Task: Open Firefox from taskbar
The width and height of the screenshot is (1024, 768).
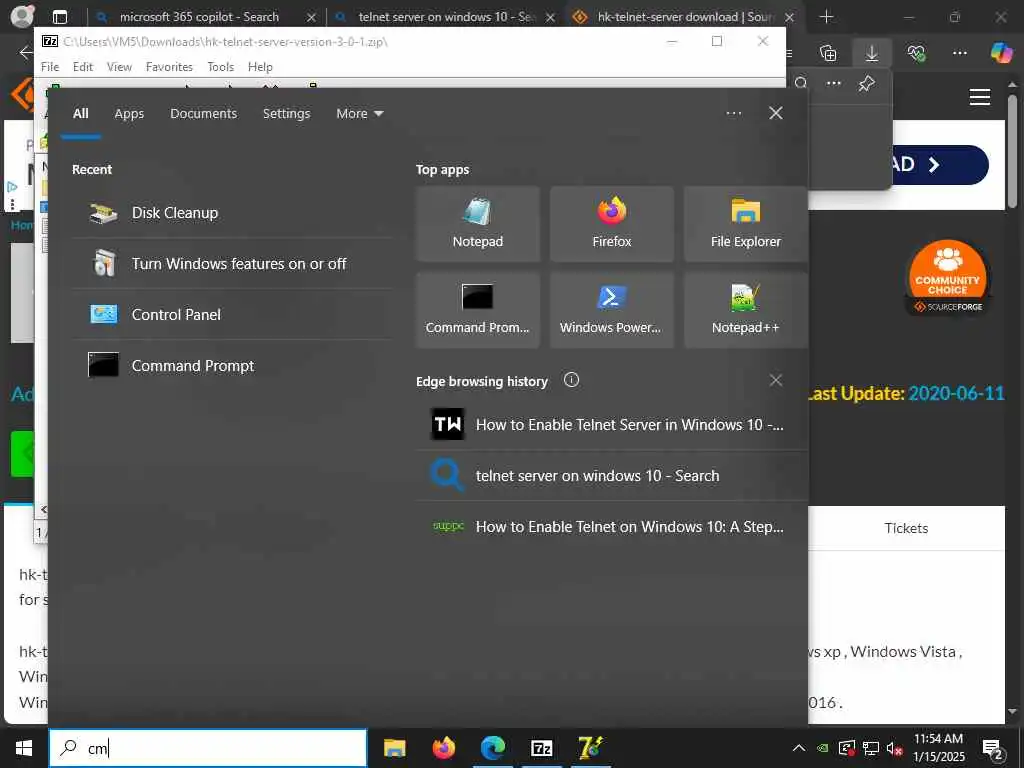Action: click(x=444, y=748)
